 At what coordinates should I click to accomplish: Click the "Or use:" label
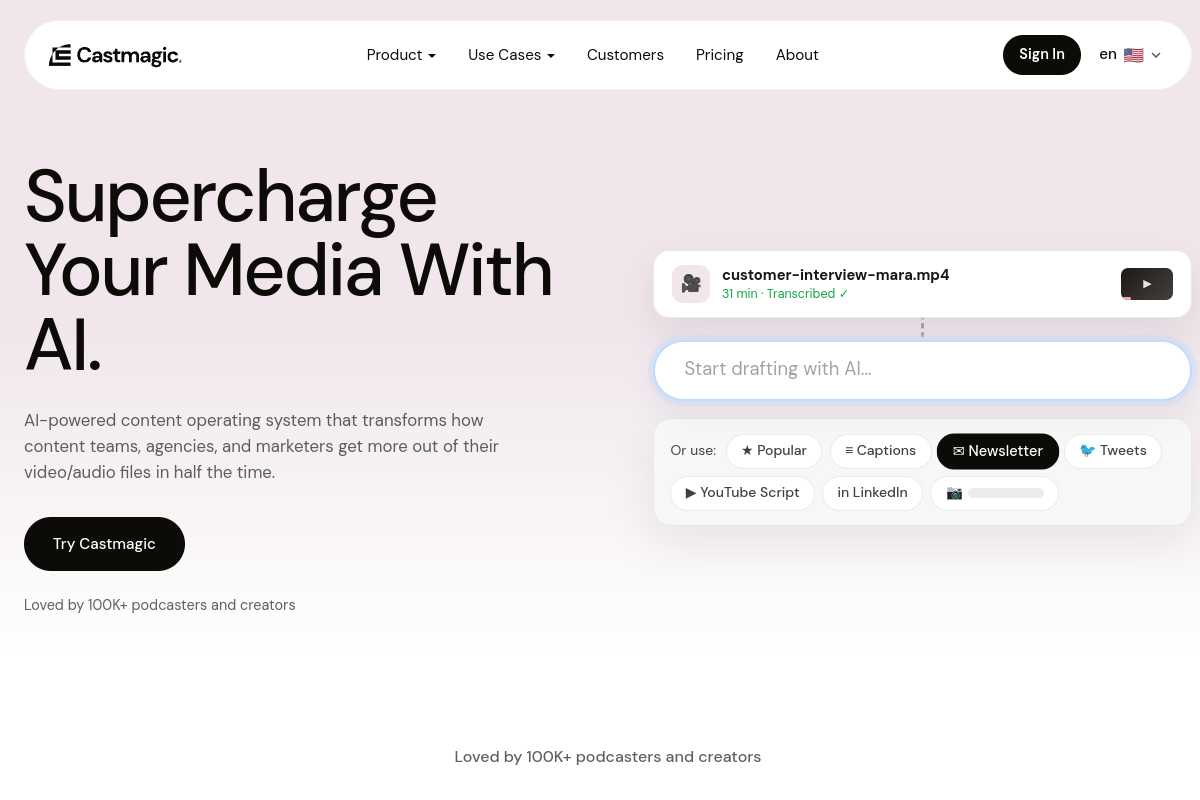click(693, 451)
